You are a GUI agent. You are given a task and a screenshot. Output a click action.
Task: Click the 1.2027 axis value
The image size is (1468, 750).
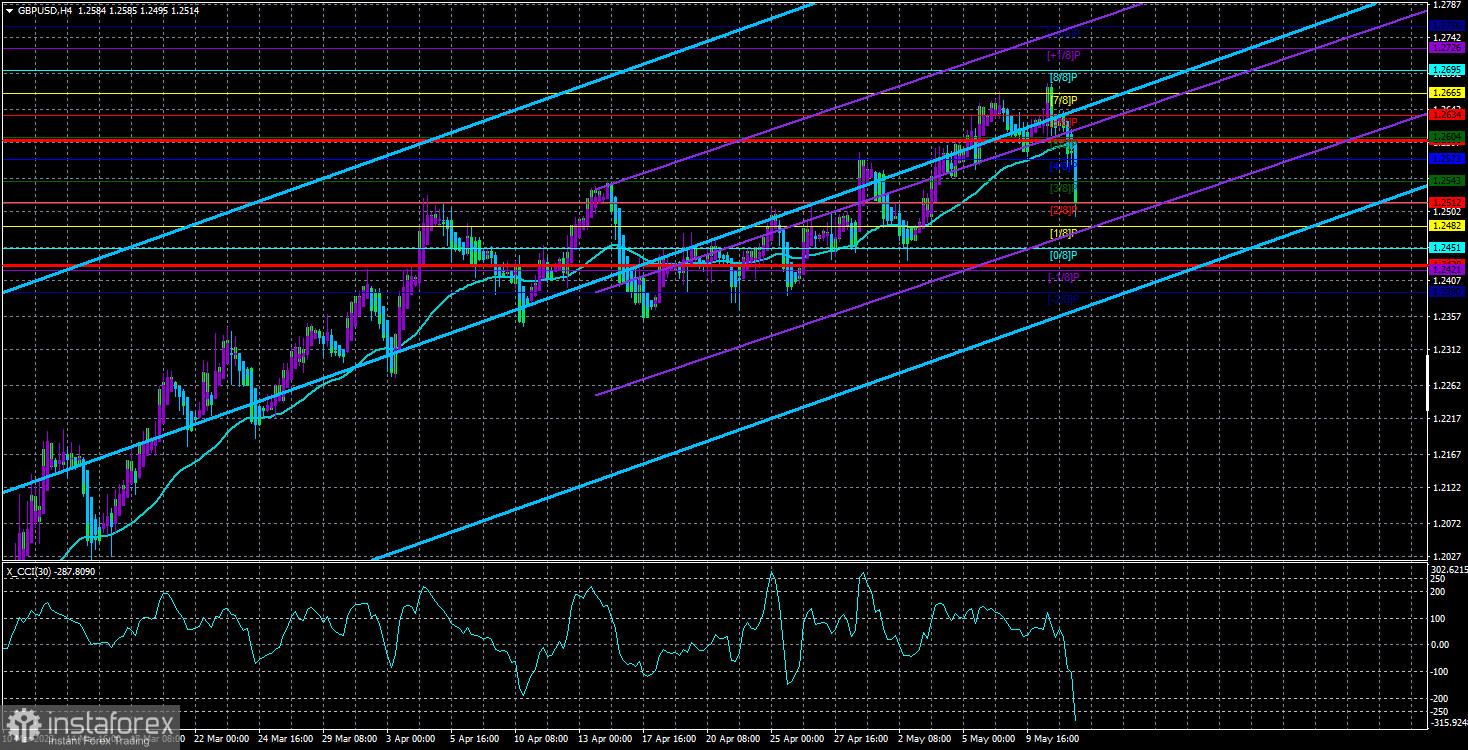click(1448, 557)
